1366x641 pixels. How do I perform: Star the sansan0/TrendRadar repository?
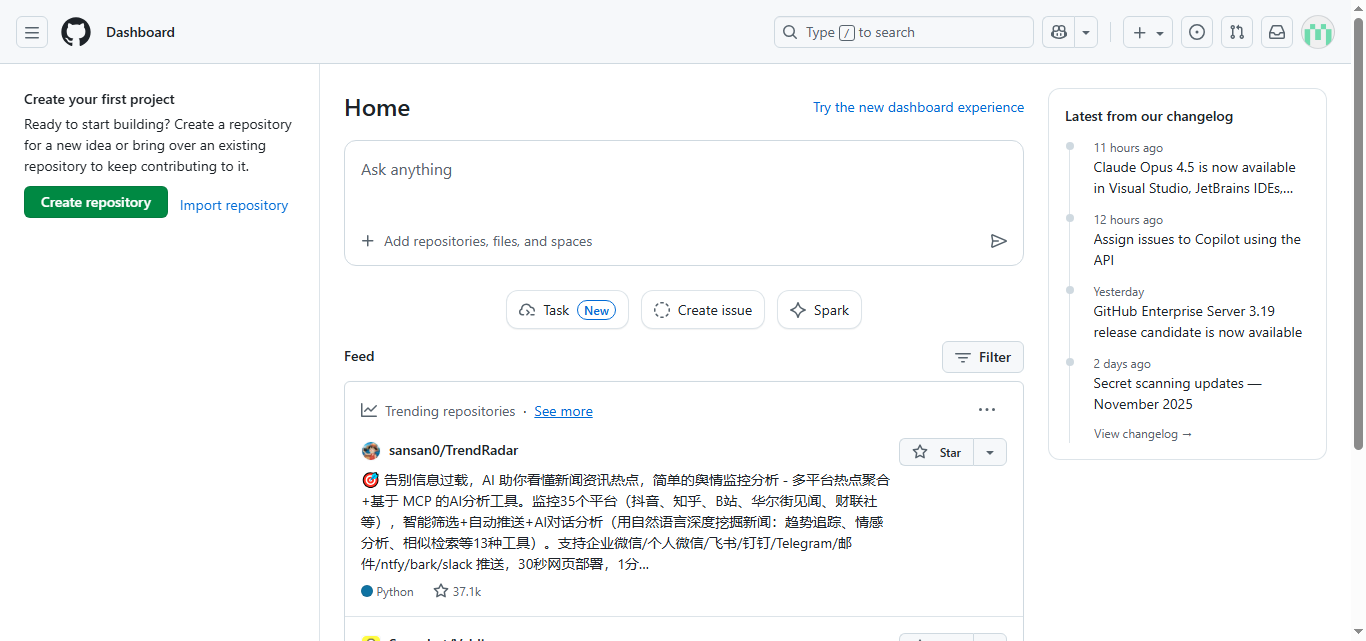(936, 452)
